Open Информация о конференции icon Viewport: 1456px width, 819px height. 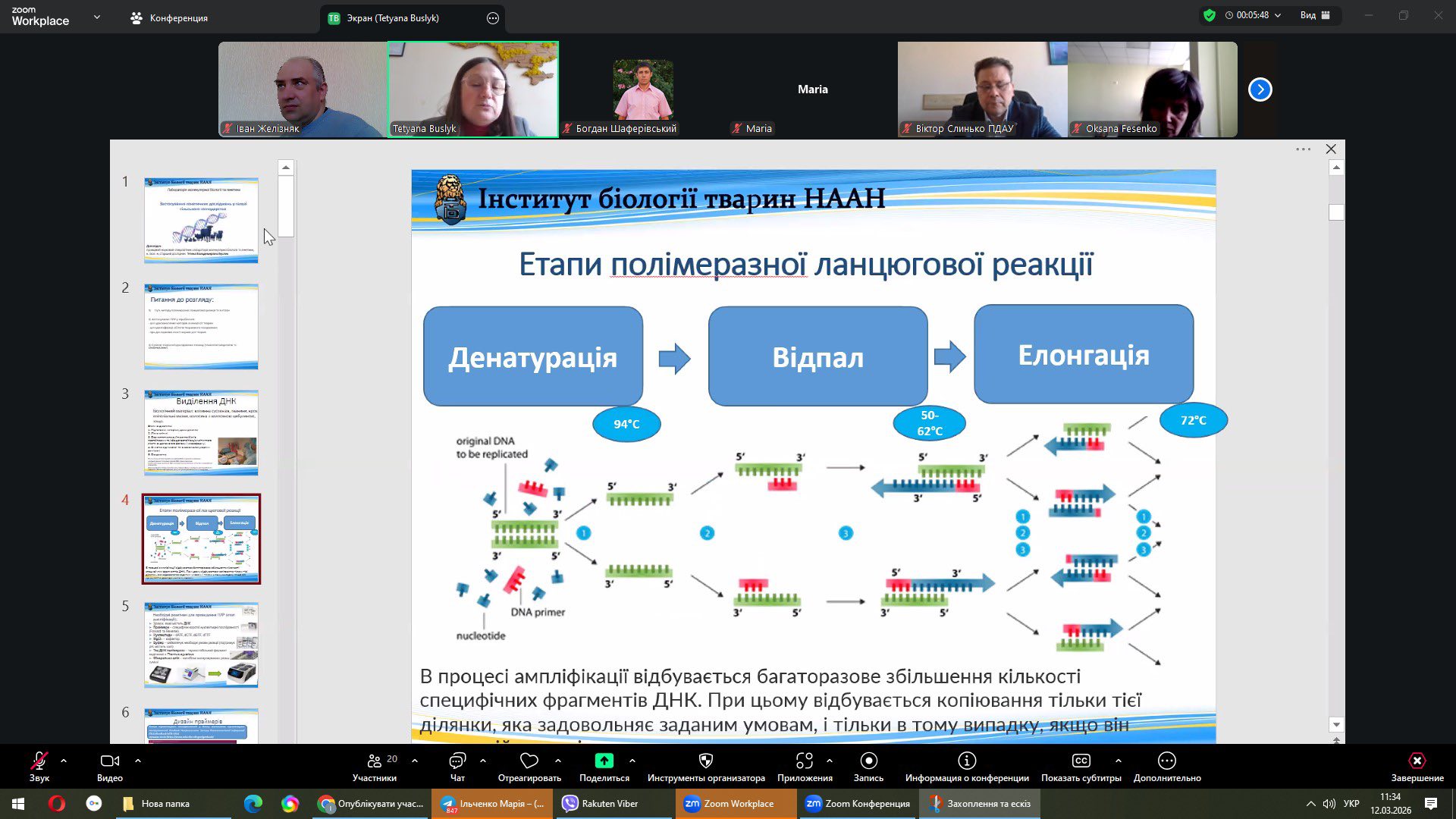(x=966, y=761)
